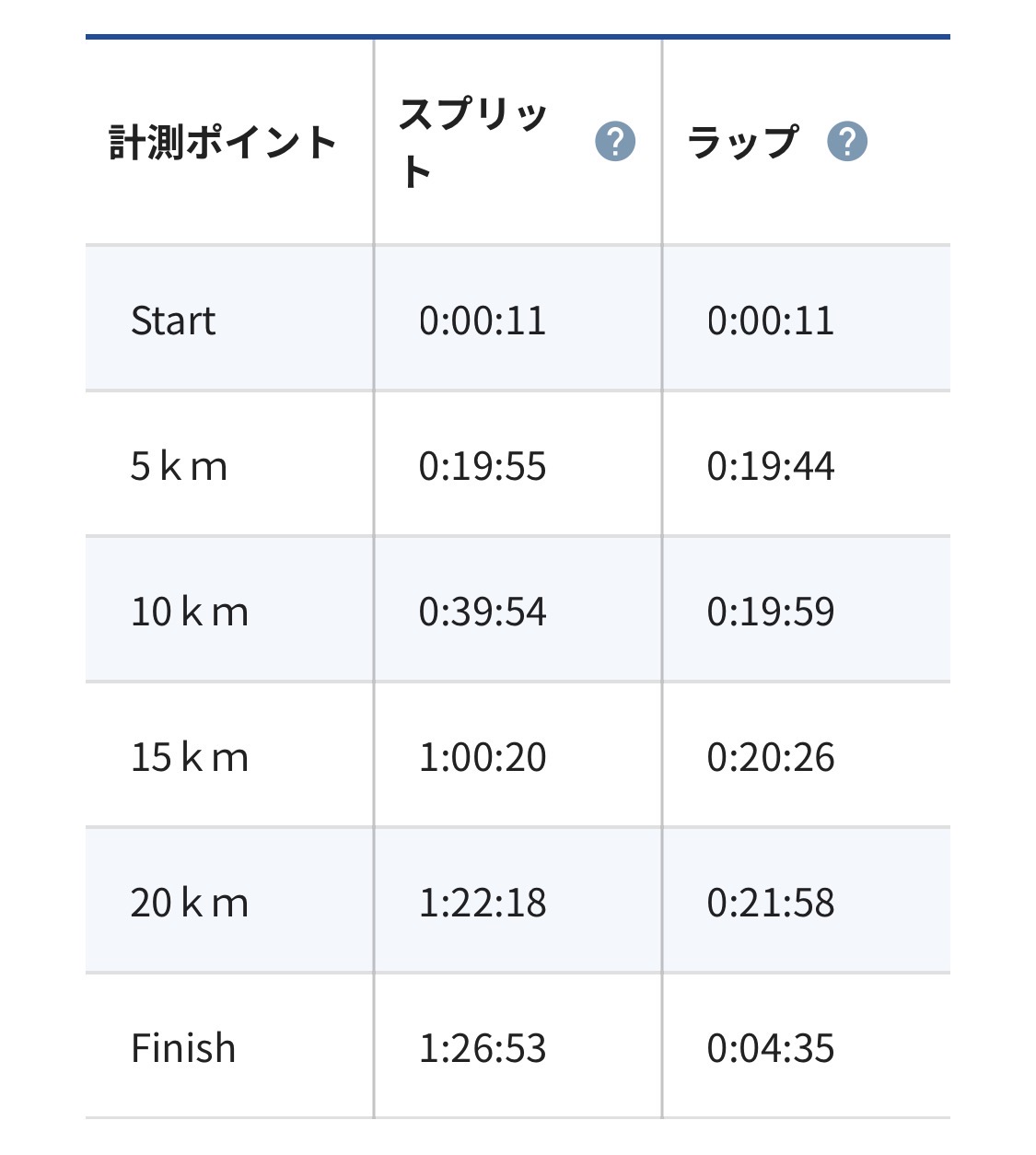1036x1155 pixels.
Task: Select the 10km lap time 0:19:59
Action: click(x=771, y=612)
